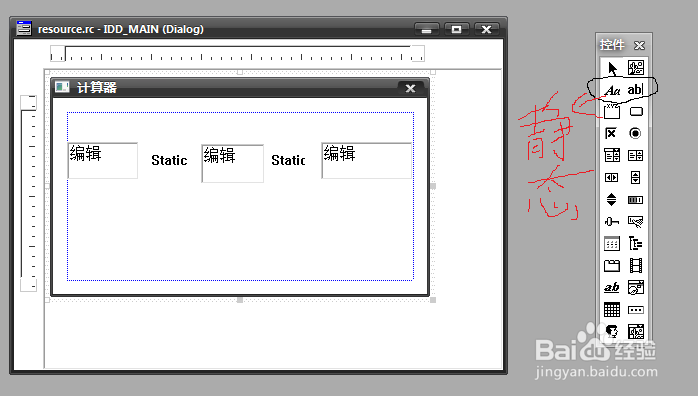Select the Date Time Picker tool

tap(636, 287)
